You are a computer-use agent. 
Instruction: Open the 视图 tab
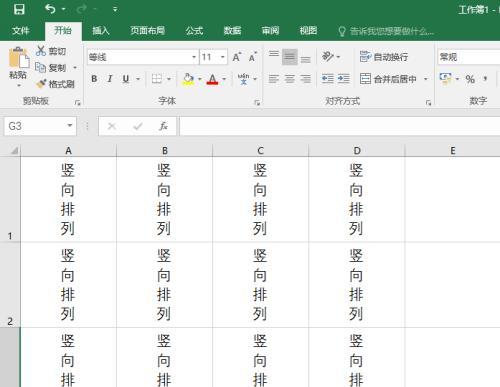[308, 31]
